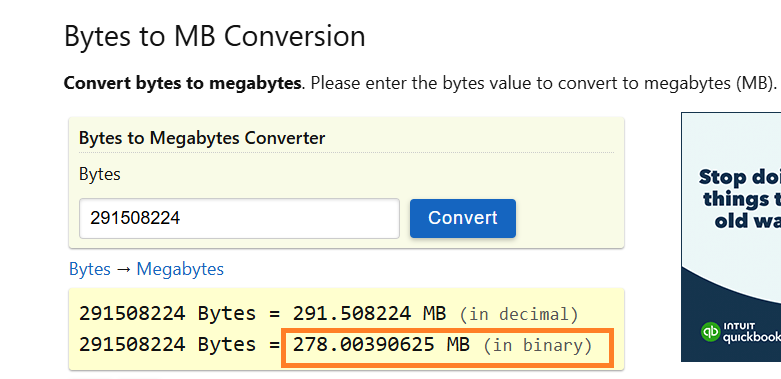
Task: Click the '(in binary)' note
Action: point(537,345)
